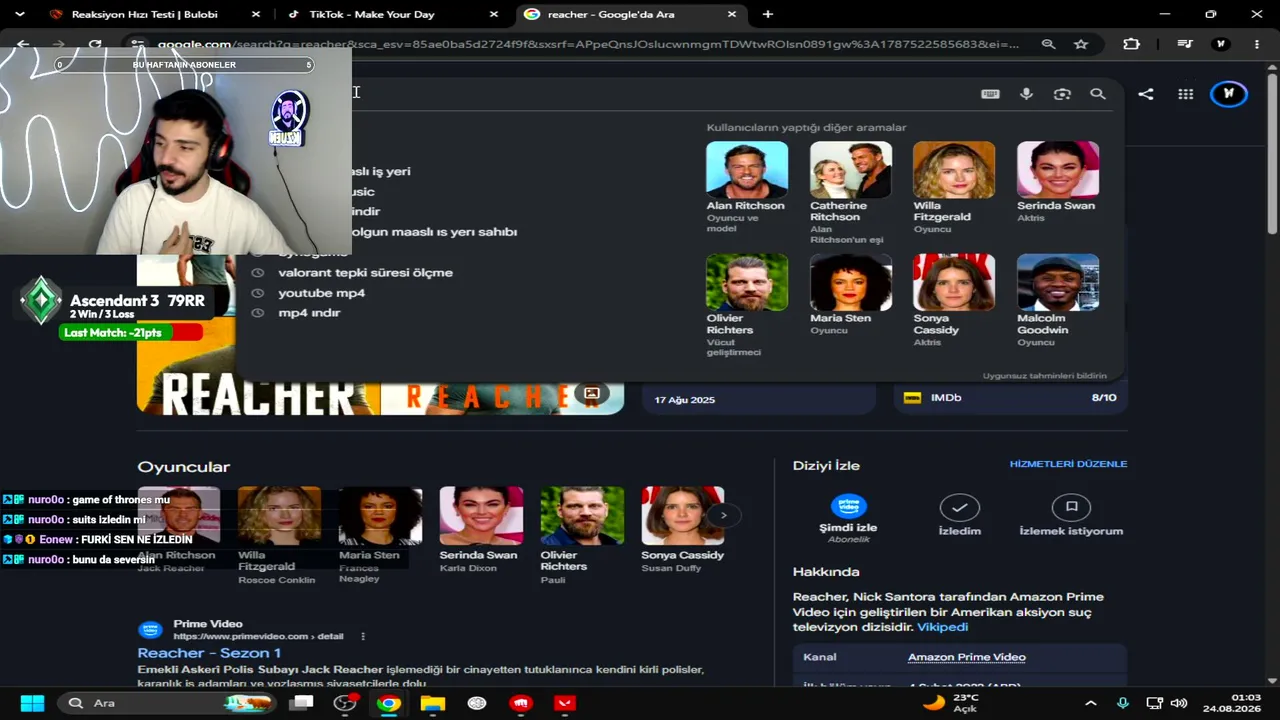Open the Windows Start menu
Image resolution: width=1280 pixels, height=720 pixels.
(x=32, y=703)
